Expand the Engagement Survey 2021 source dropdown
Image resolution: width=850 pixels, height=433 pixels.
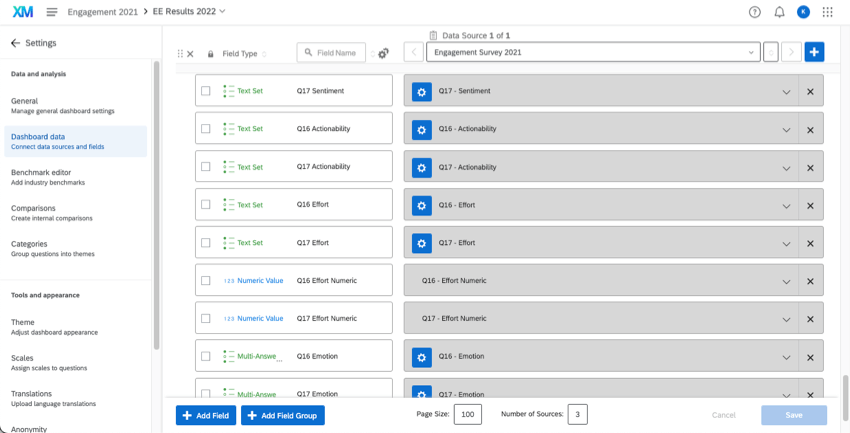point(752,52)
